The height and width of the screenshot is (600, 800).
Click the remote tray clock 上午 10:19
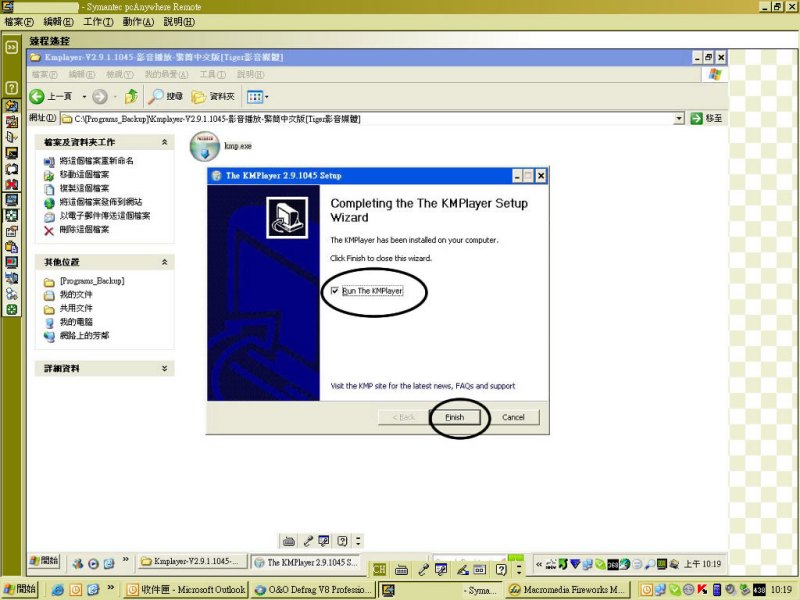tap(703, 564)
